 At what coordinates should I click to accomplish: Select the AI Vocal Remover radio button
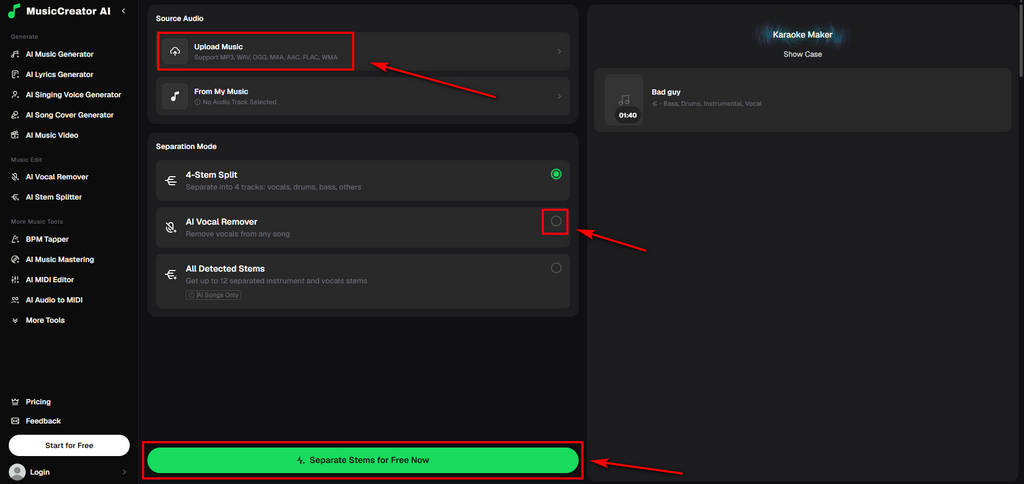[556, 221]
